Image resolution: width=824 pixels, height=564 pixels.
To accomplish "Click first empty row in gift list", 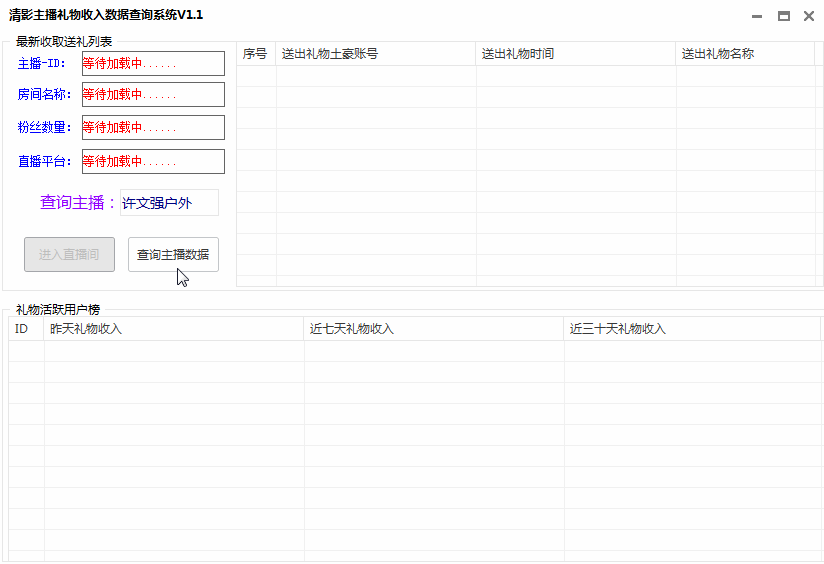I will coord(525,76).
